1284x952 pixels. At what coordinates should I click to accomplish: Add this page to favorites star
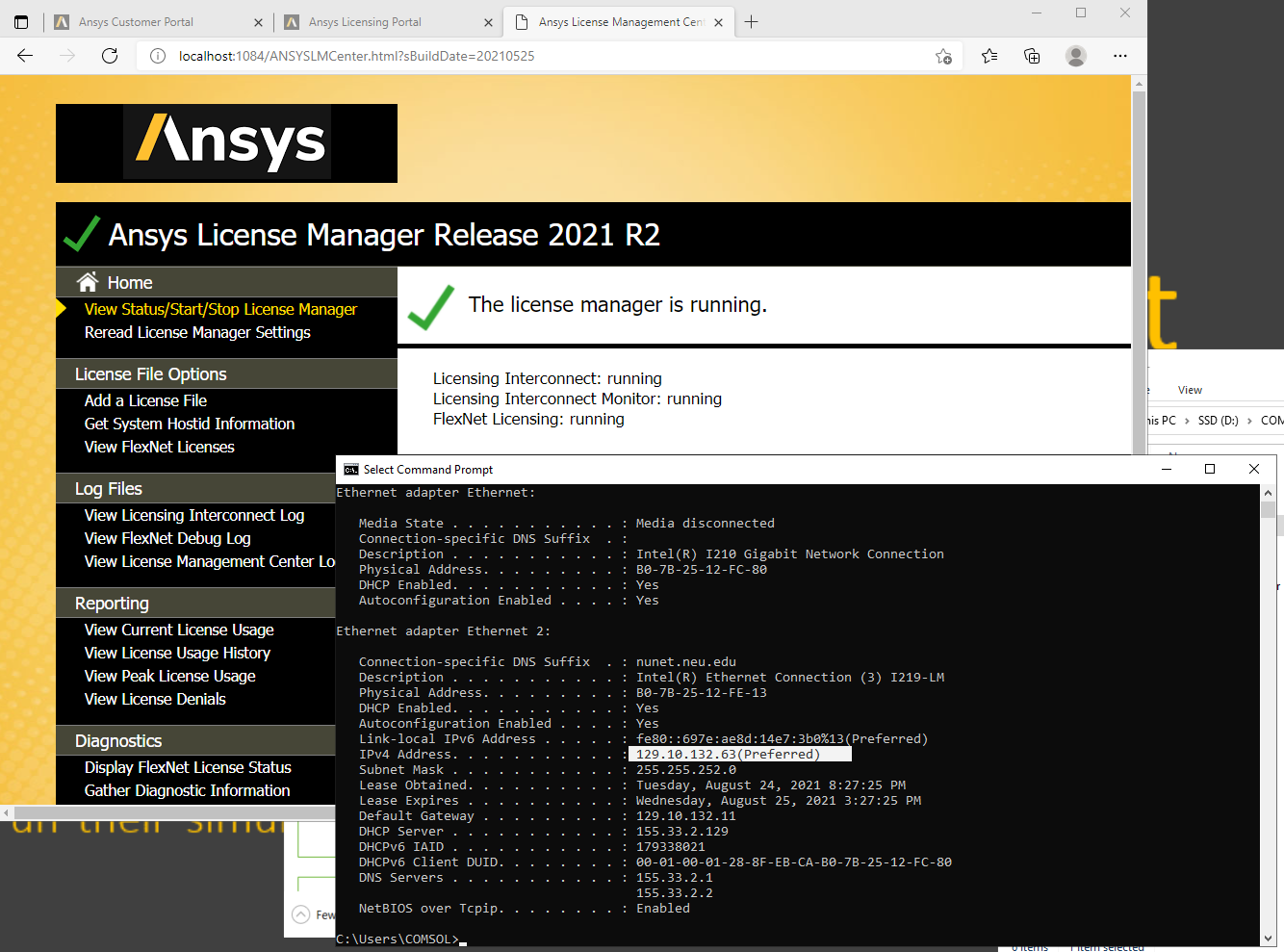[x=943, y=56]
